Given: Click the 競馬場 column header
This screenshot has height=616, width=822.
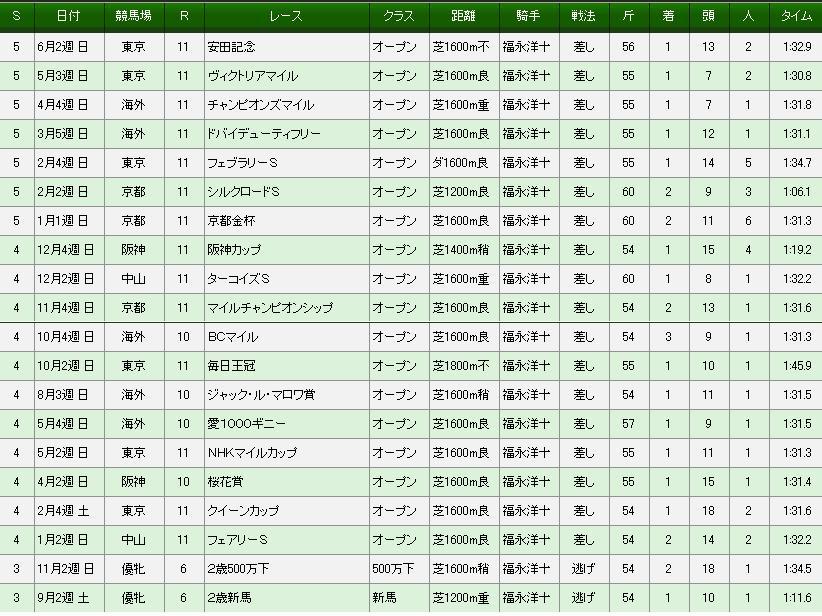Looking at the screenshot, I should 133,17.
